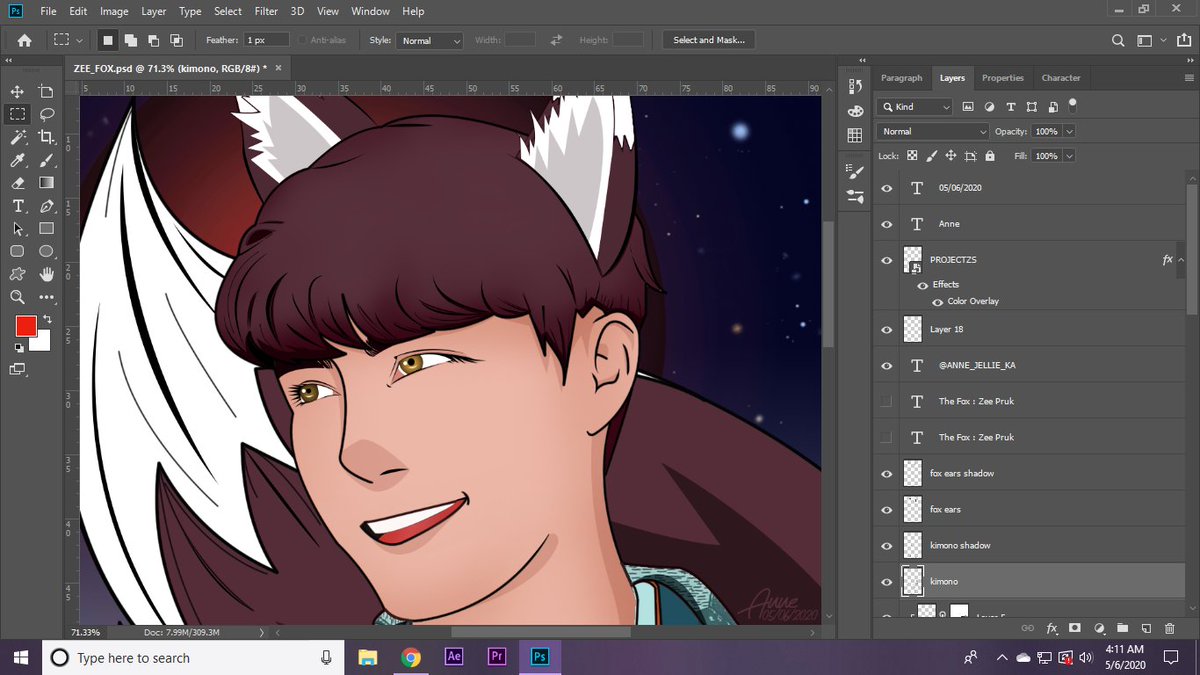Switch to the Character tab
Image resolution: width=1200 pixels, height=675 pixels.
[1061, 77]
